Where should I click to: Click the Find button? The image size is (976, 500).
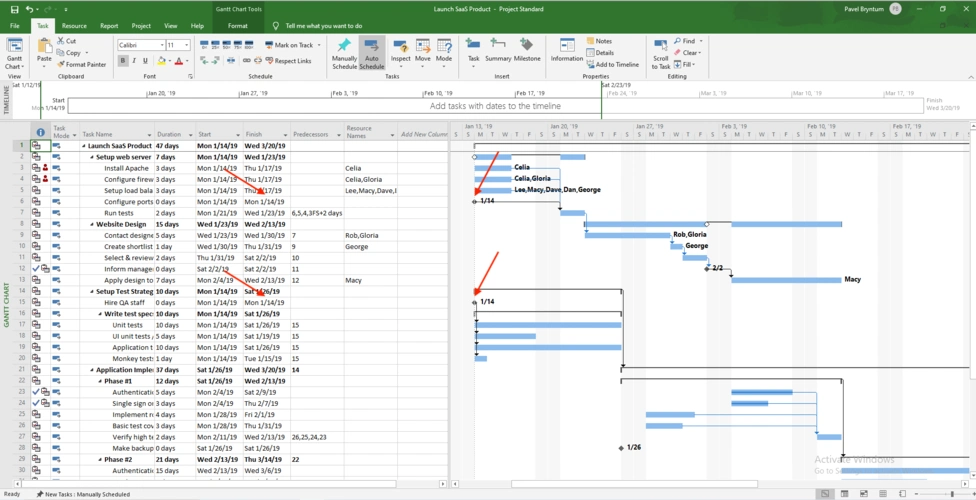[x=688, y=41]
